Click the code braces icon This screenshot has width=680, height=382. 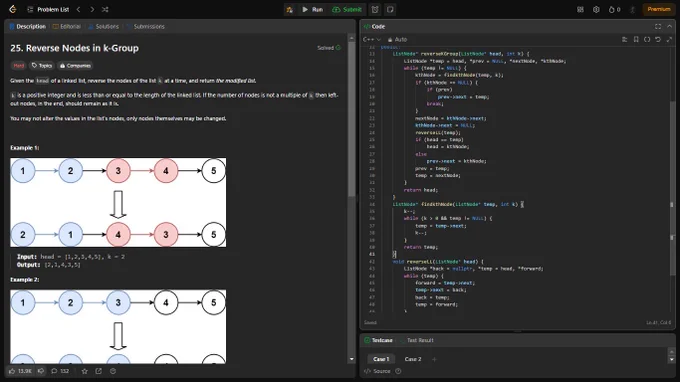click(x=647, y=39)
